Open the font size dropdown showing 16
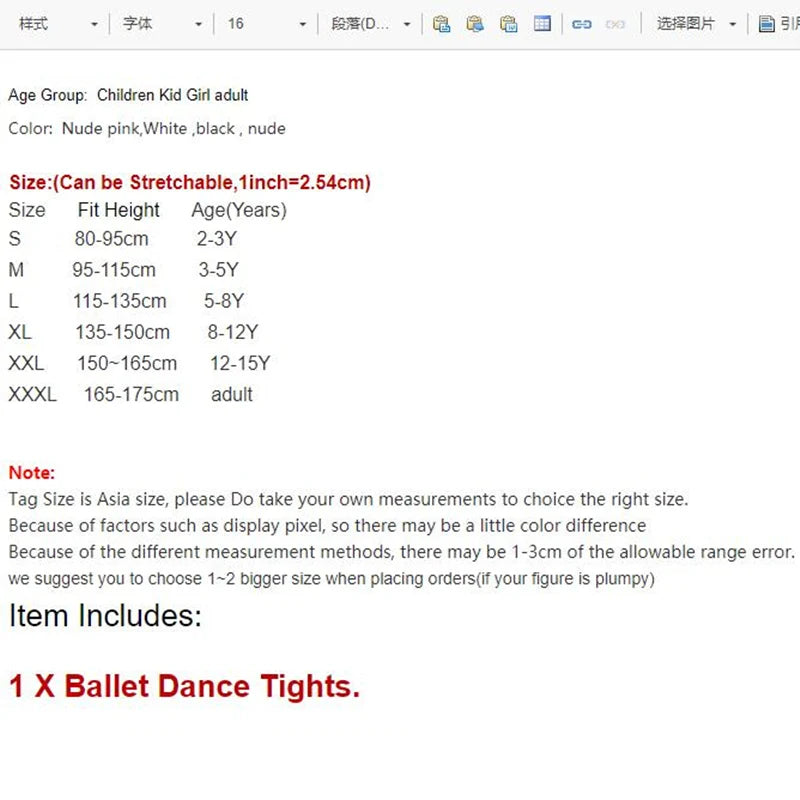 [266, 24]
